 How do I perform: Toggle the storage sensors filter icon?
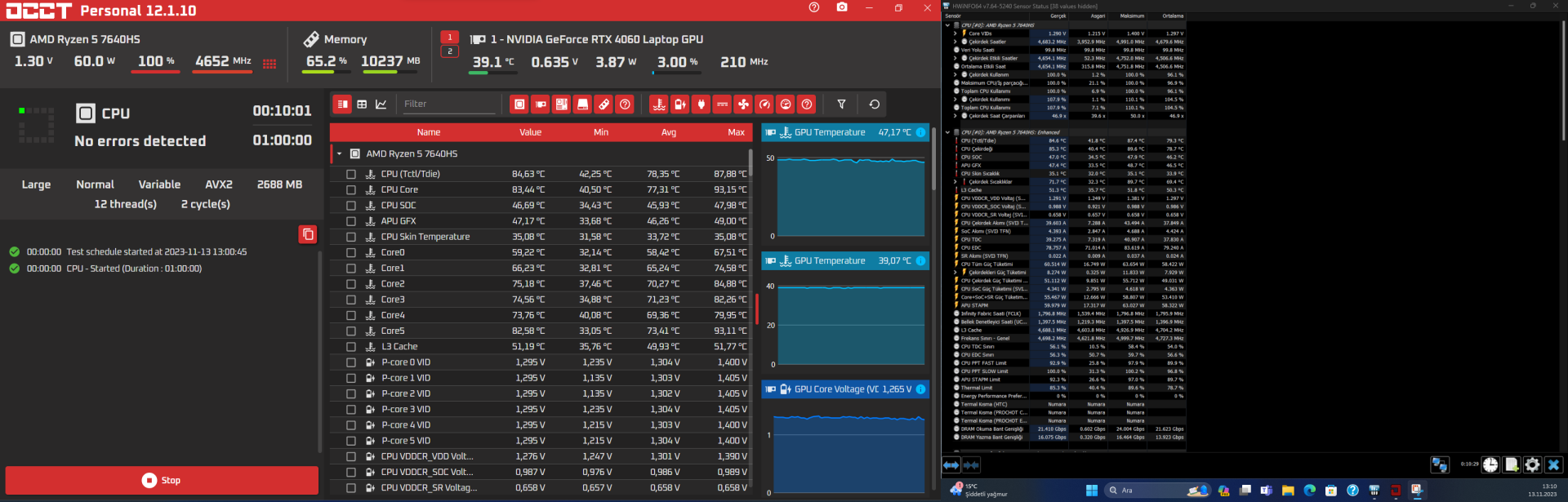click(582, 104)
